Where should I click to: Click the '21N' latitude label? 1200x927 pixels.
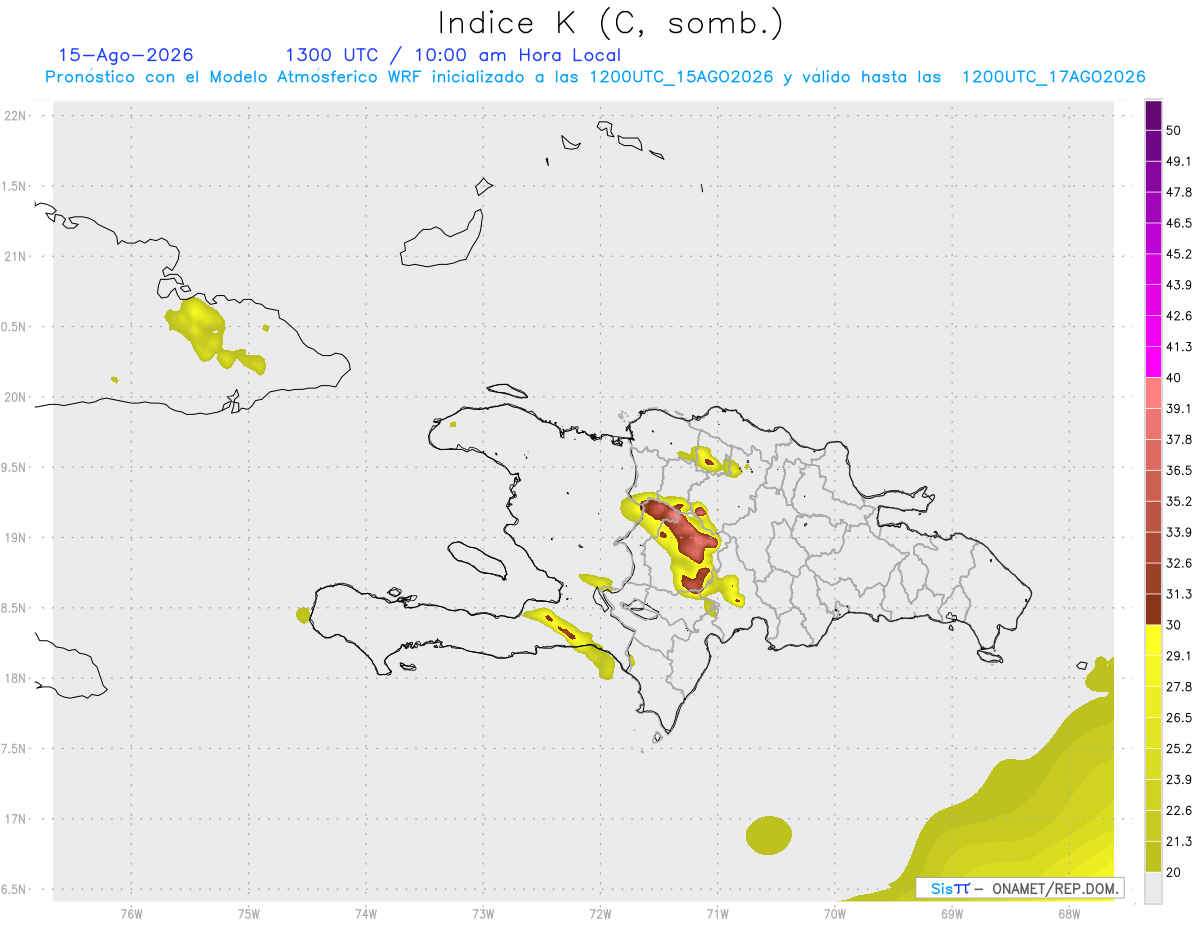[x=17, y=256]
